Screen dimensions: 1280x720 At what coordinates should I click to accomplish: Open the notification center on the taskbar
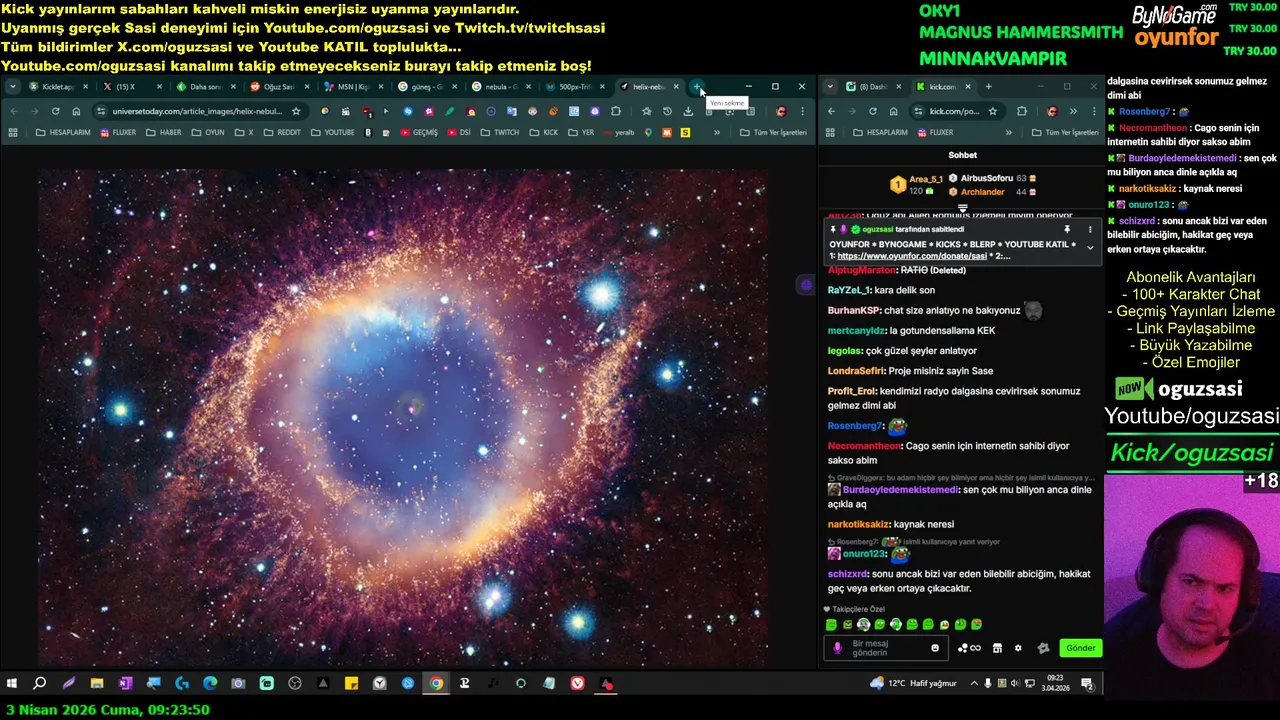click(1087, 684)
